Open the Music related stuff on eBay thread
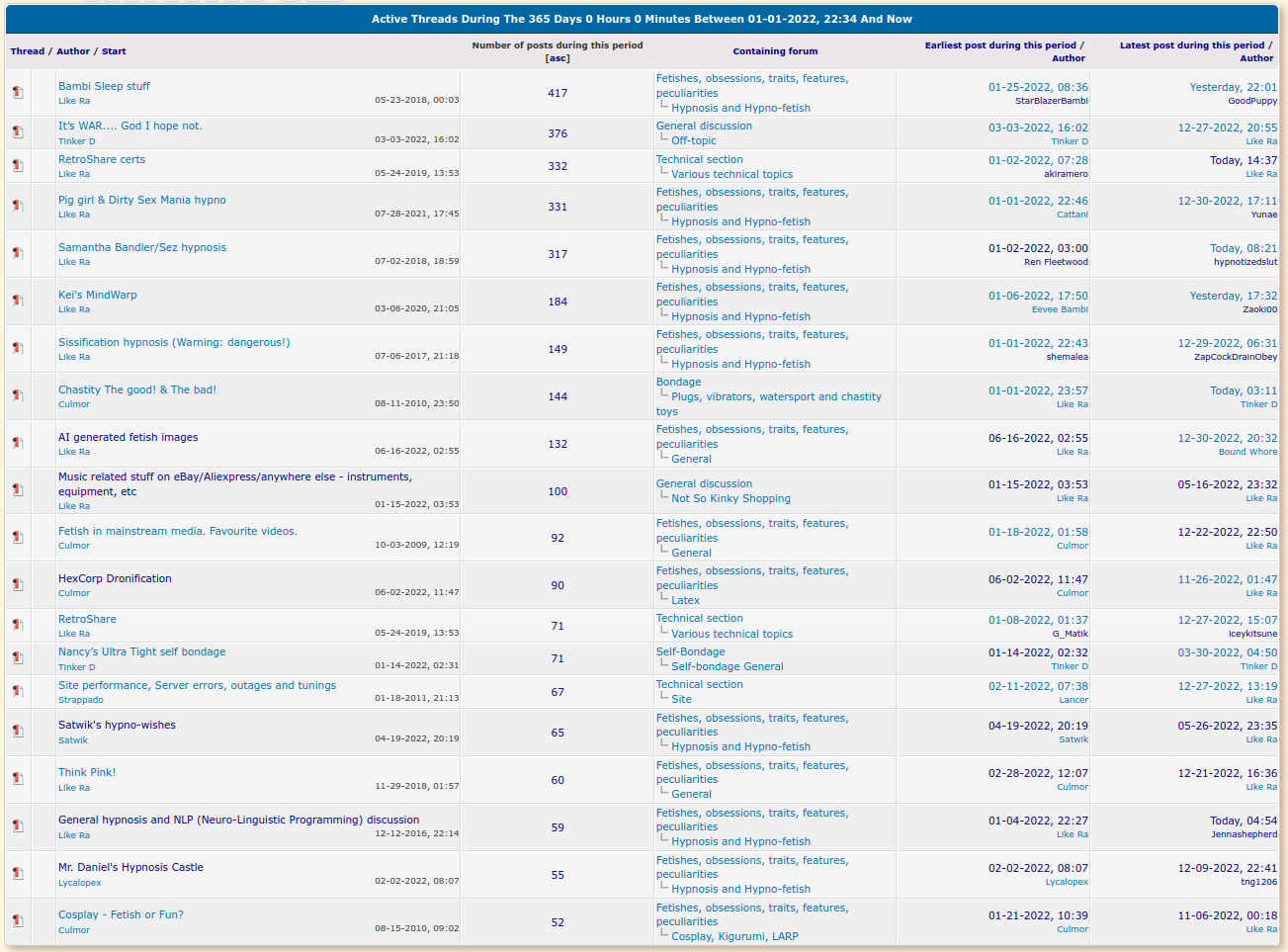 pos(234,477)
